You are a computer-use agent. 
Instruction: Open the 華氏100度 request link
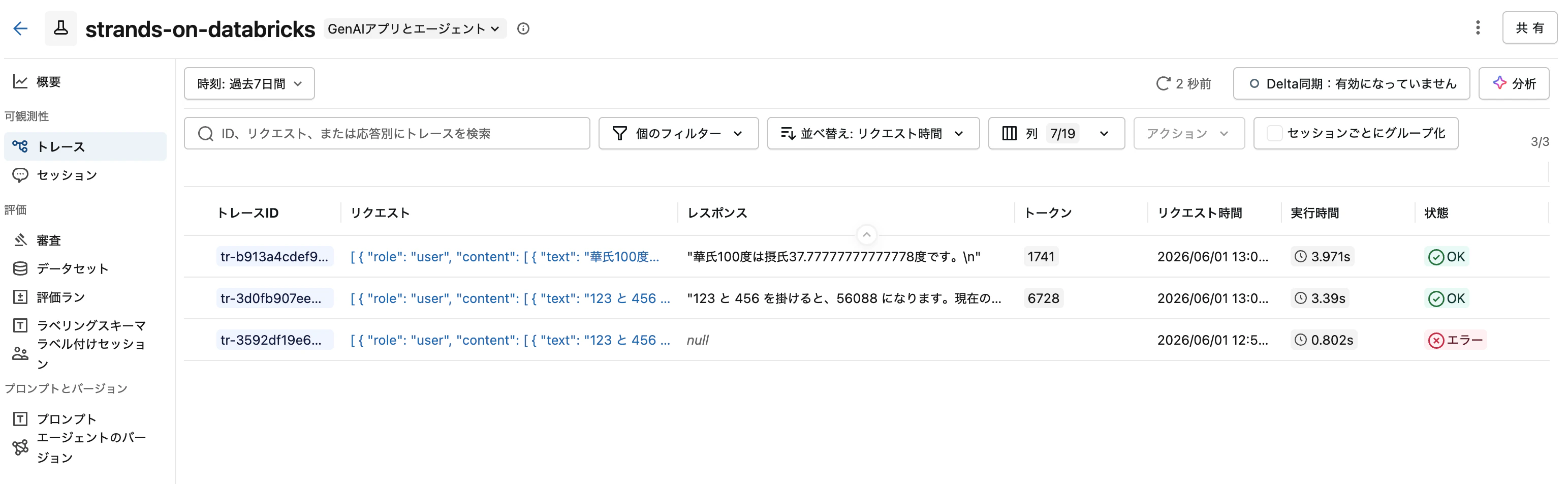point(505,257)
